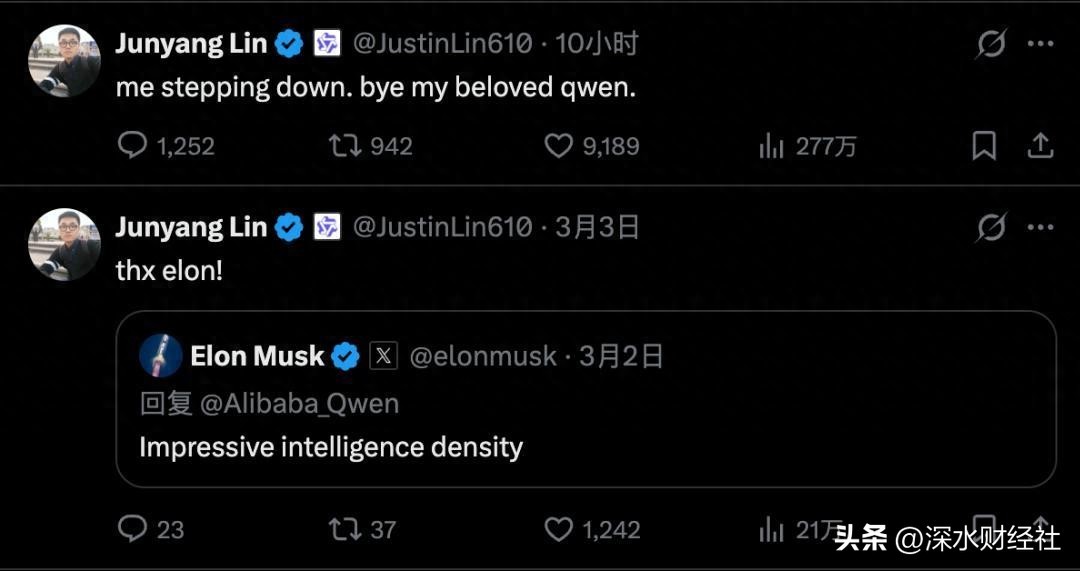Retweet the "thx elon!" tweet
The width and height of the screenshot is (1080, 571).
pos(345,529)
